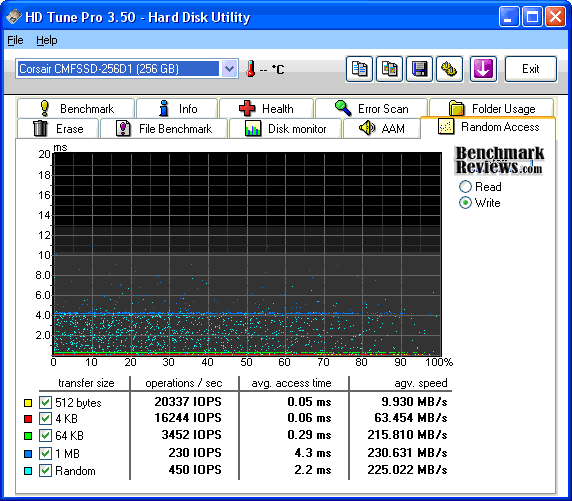Open the Folder Usage tab
This screenshot has height=501, width=572.
pyautogui.click(x=491, y=108)
